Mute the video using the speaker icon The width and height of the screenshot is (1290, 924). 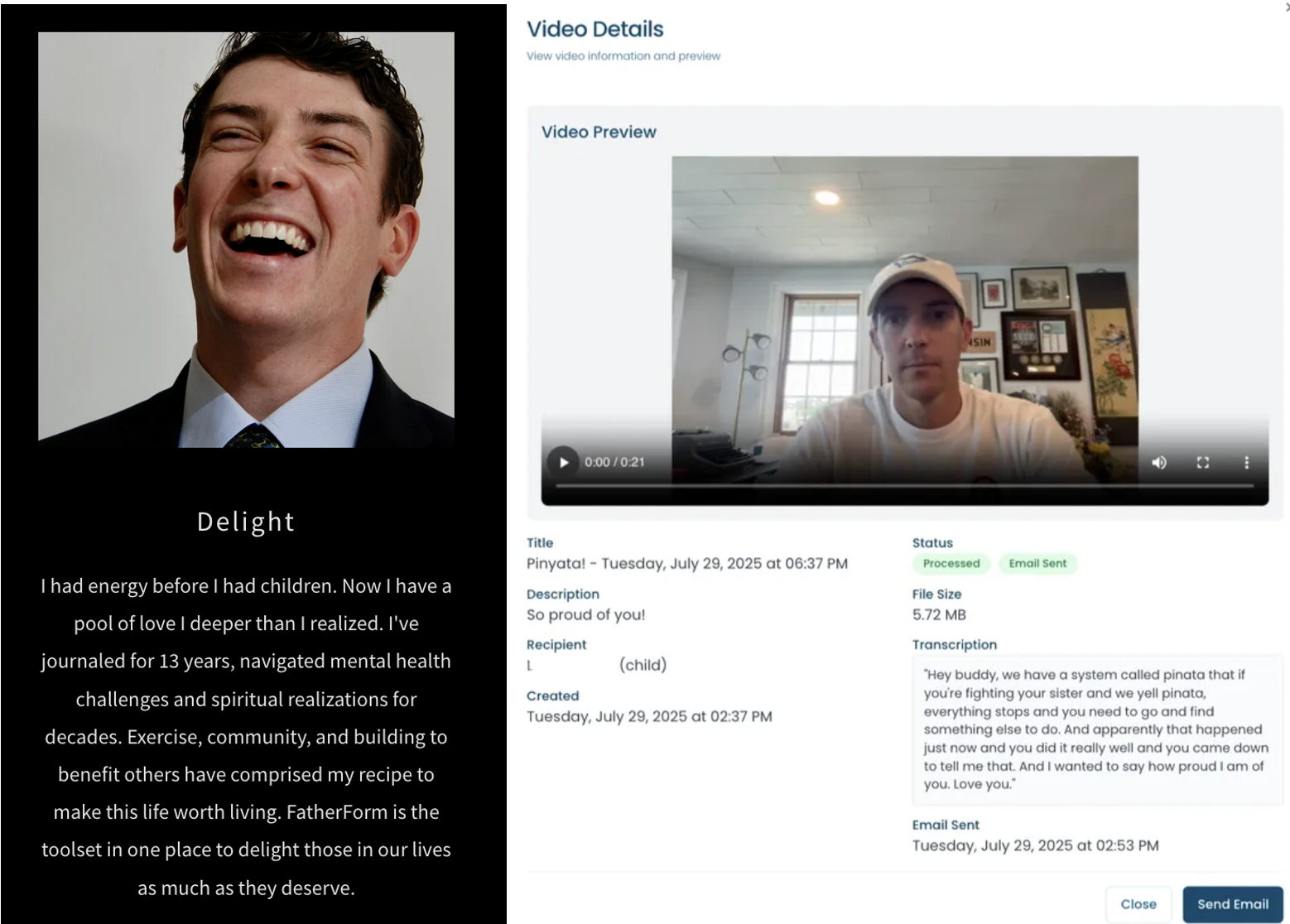(x=1159, y=462)
